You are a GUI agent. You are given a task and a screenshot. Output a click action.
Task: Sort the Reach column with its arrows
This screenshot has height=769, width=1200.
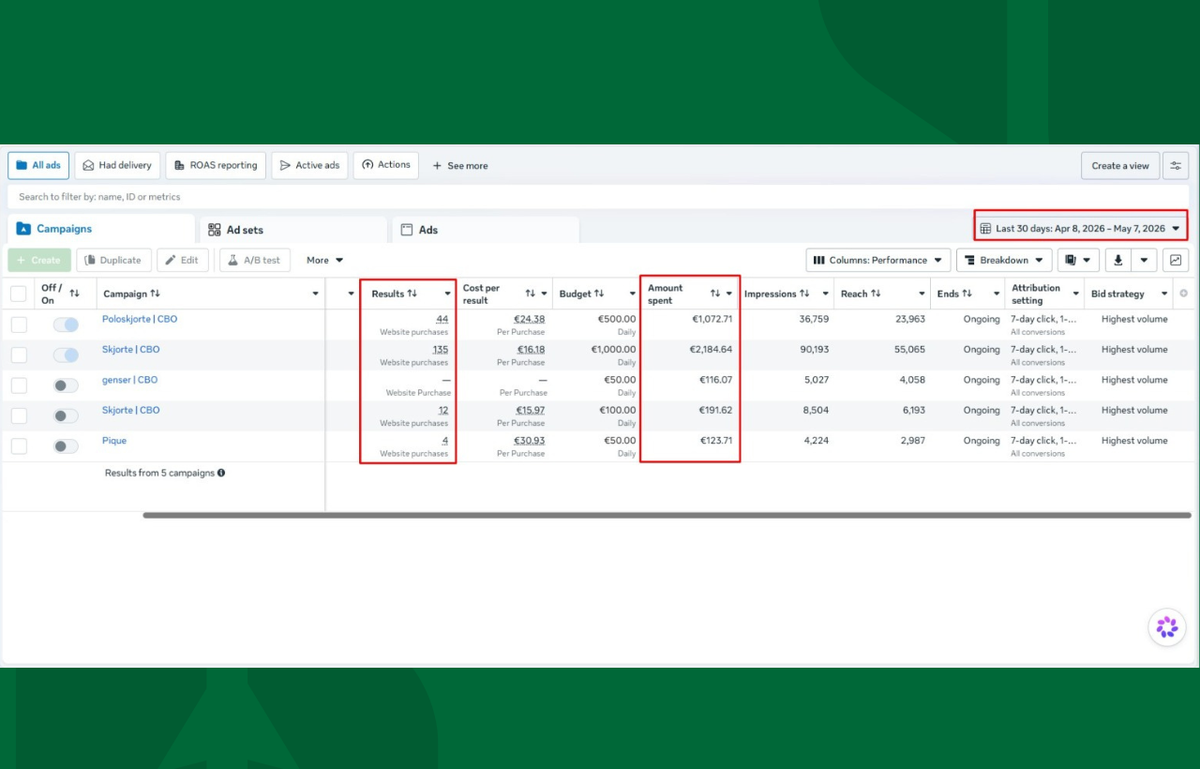[x=876, y=294]
